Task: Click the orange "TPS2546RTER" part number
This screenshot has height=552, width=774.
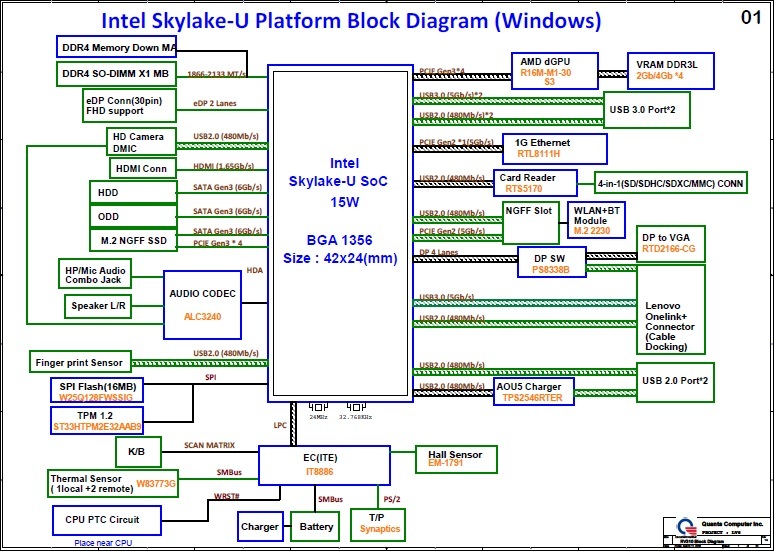Action: click(532, 397)
